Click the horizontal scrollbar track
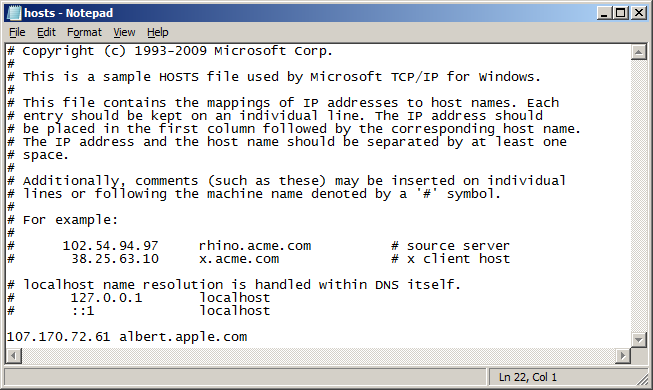Screen dimensions: 653x390 (x=319, y=355)
